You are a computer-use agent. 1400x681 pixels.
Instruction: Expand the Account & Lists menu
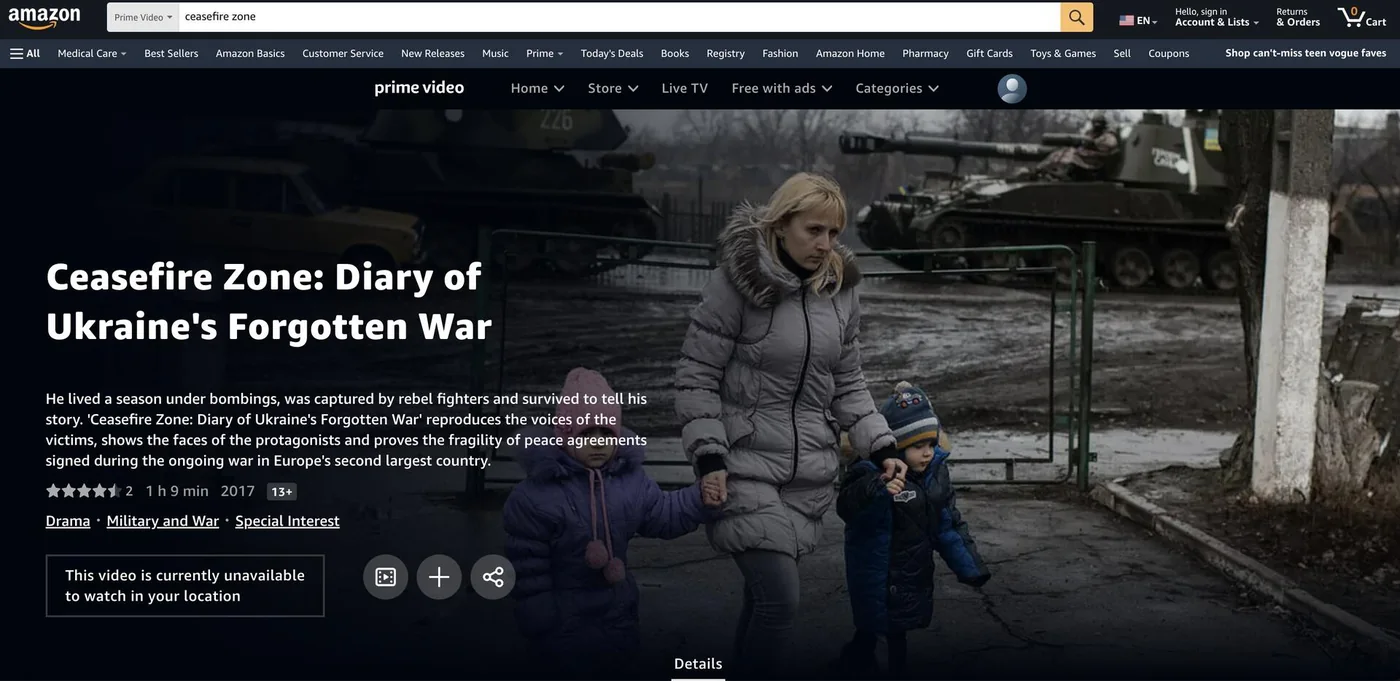[x=1216, y=17]
